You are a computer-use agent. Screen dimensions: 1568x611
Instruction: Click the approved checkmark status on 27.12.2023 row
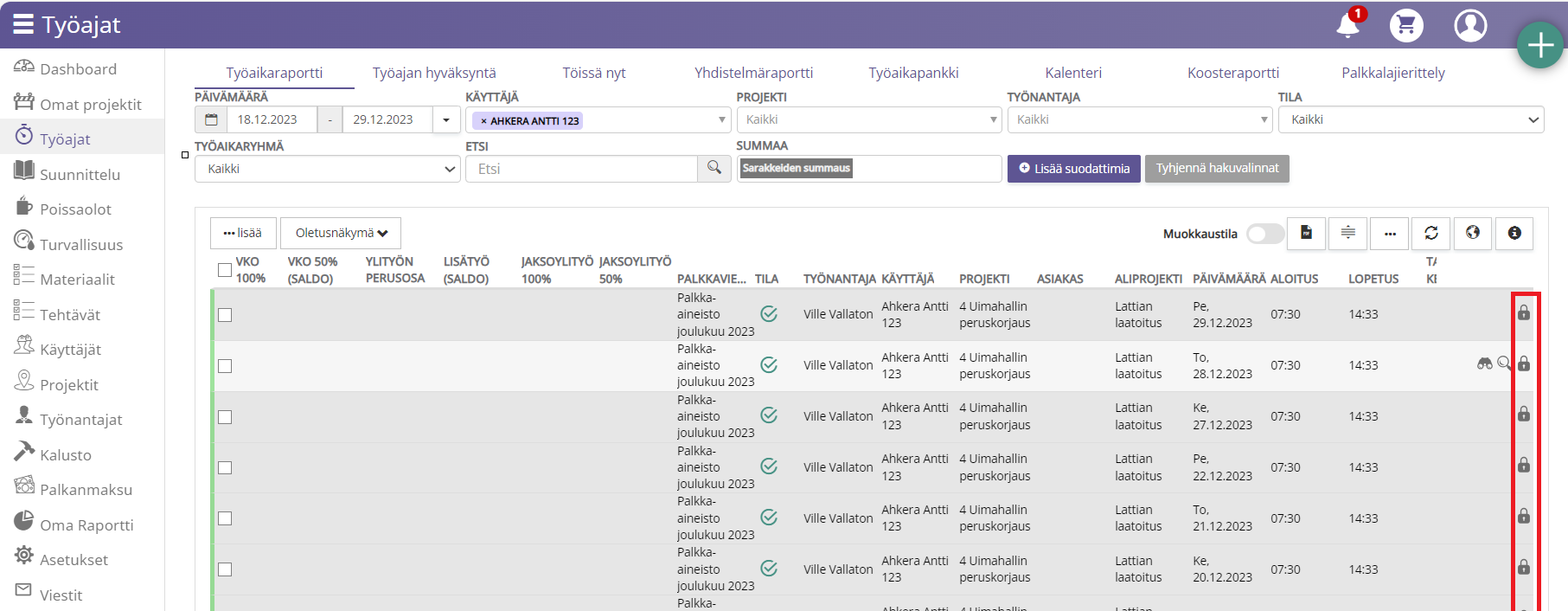[x=769, y=415]
